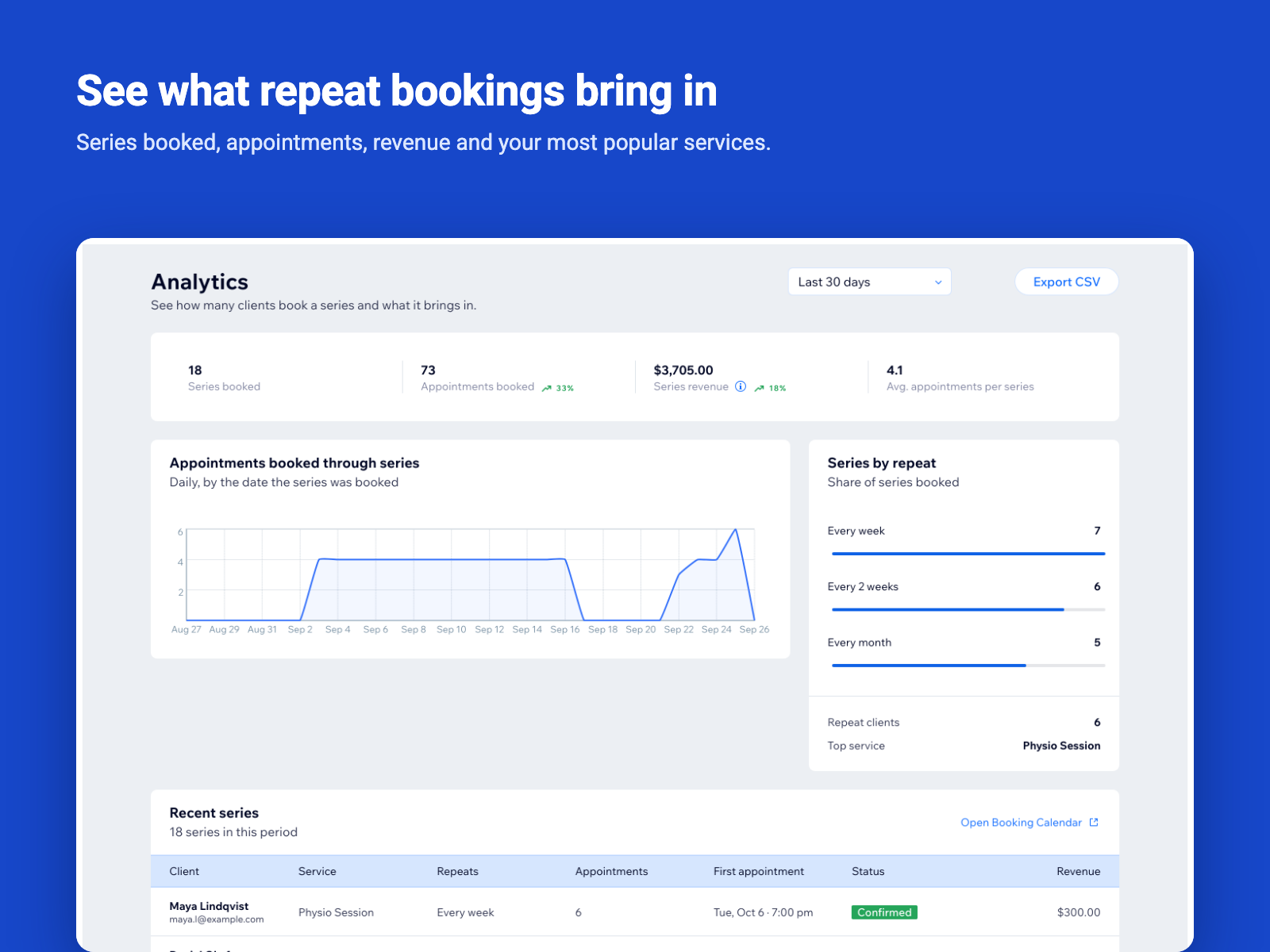Click the Every week progress bar
The width and height of the screenshot is (1270, 952).
coord(968,554)
